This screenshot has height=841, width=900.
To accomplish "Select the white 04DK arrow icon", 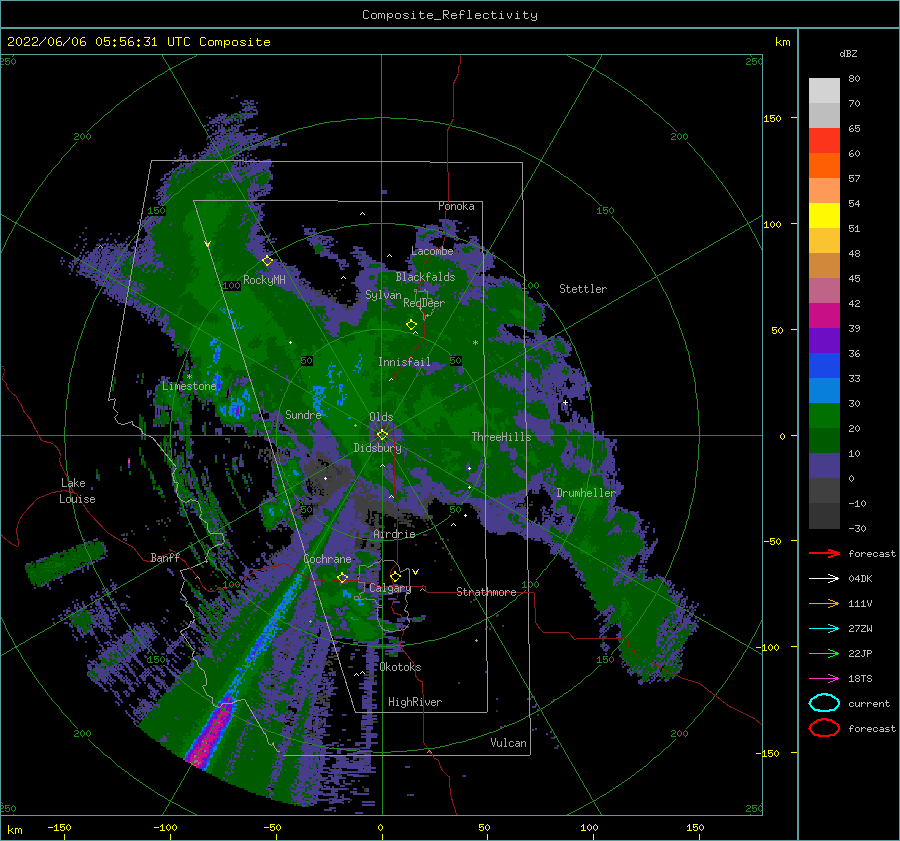I will (x=824, y=578).
